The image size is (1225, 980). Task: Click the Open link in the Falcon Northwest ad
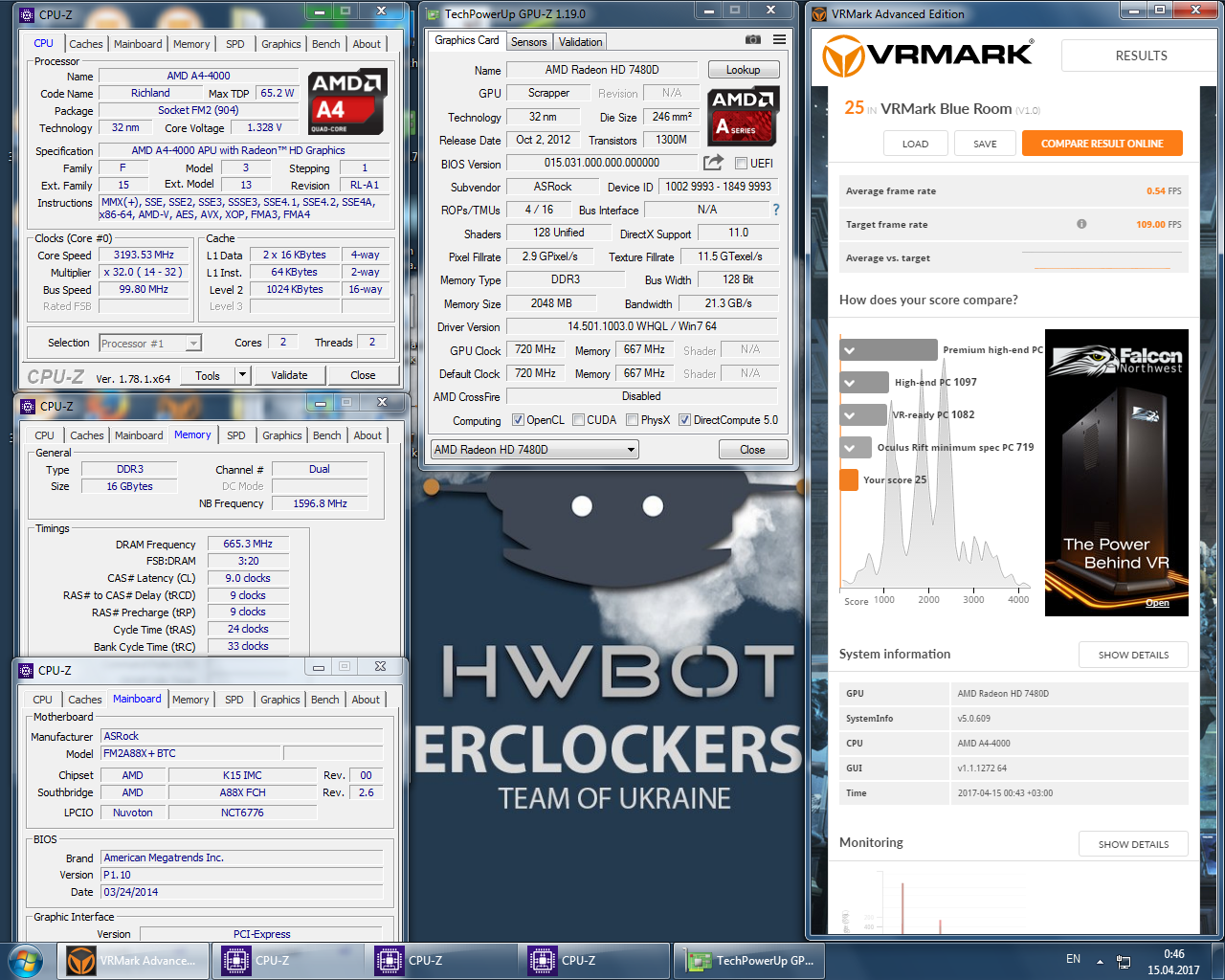tap(1157, 603)
